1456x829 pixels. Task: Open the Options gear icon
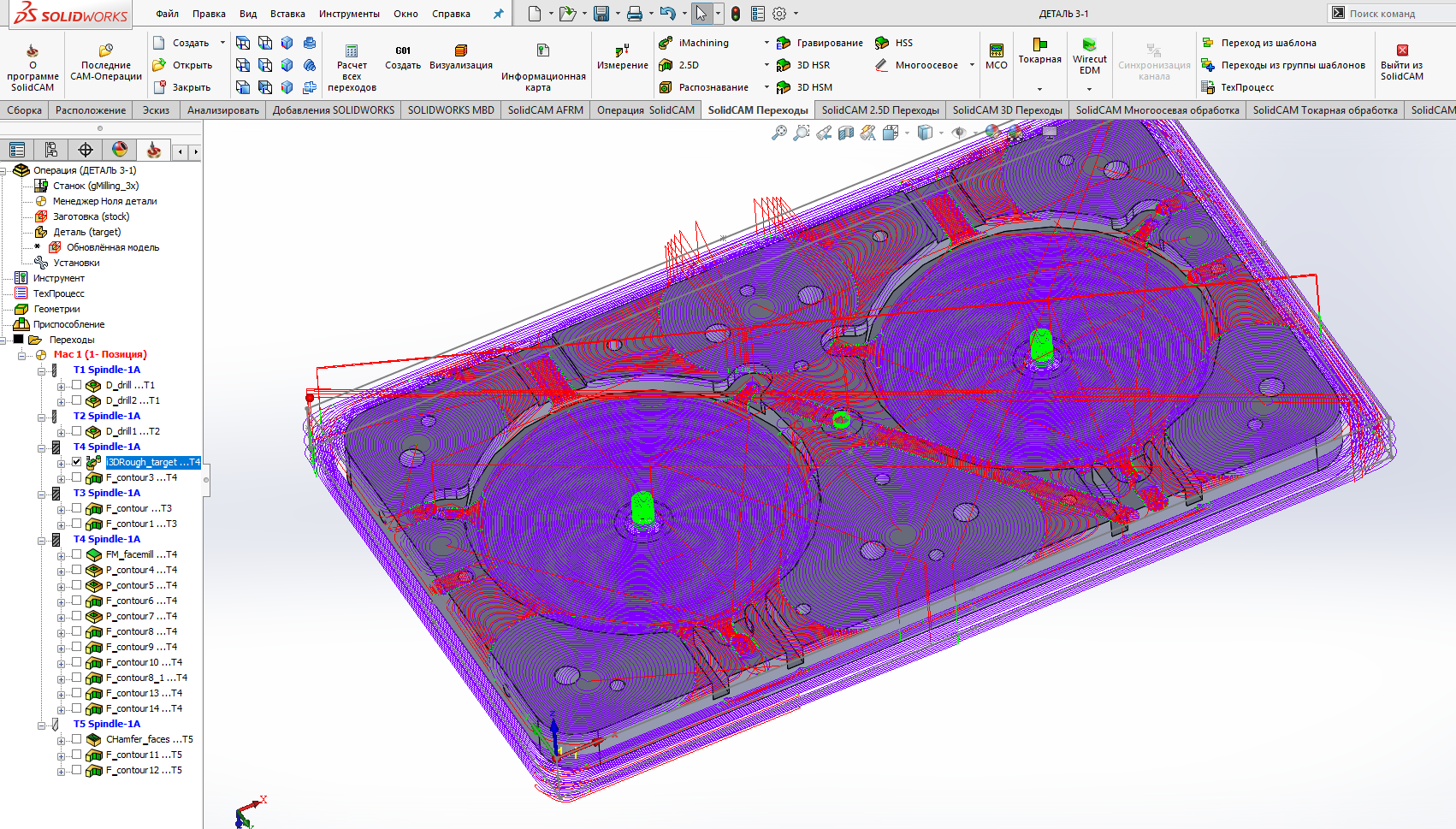(x=779, y=14)
